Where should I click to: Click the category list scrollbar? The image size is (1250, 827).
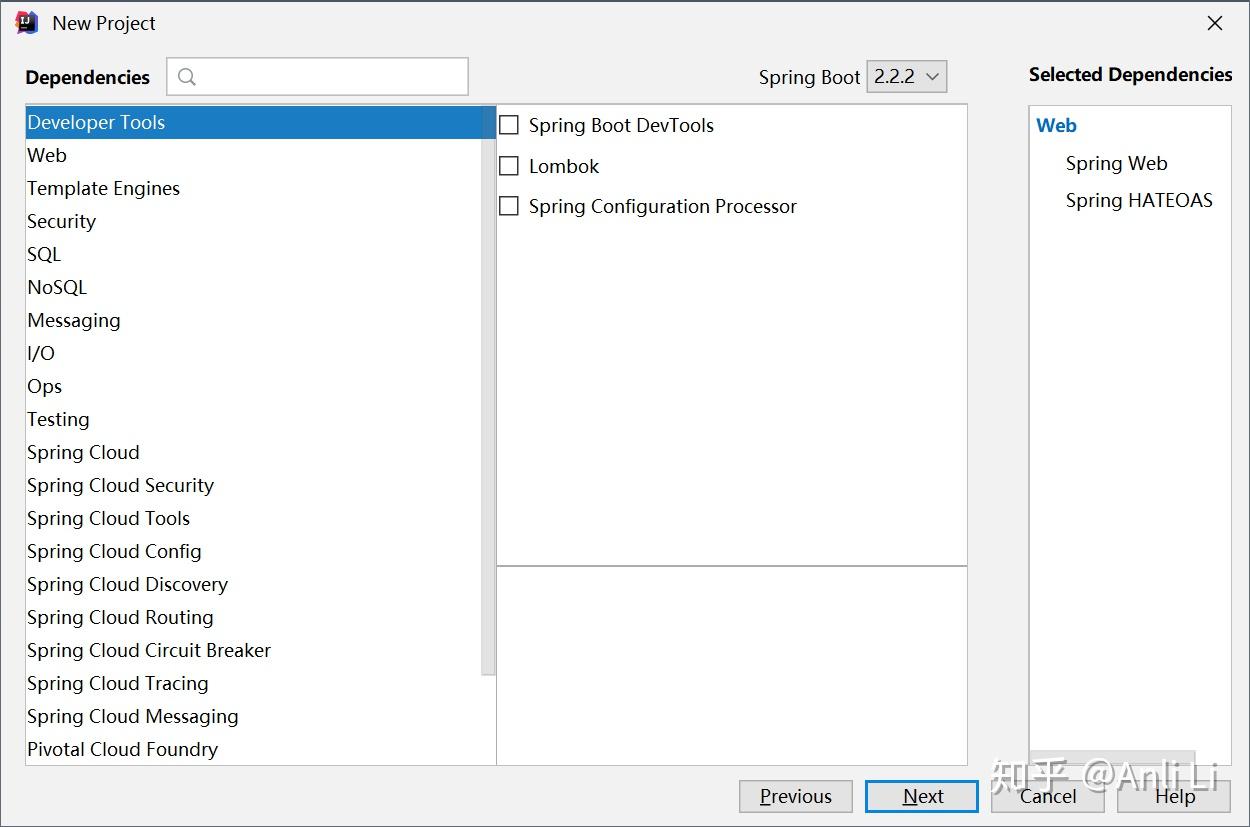488,390
